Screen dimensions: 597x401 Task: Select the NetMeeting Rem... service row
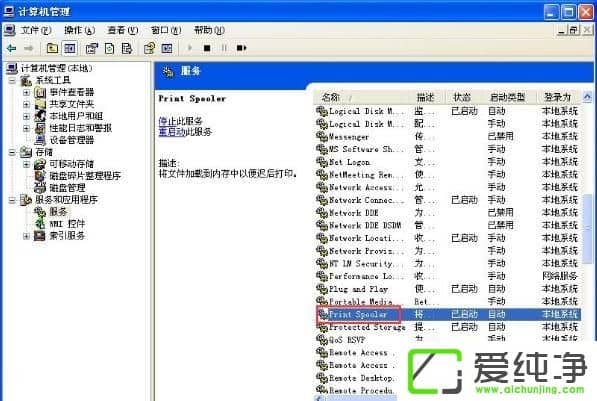(x=448, y=174)
